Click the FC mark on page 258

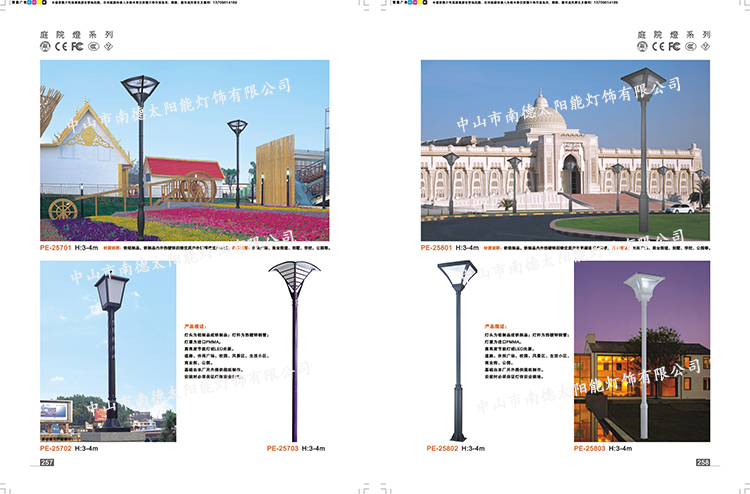click(674, 46)
